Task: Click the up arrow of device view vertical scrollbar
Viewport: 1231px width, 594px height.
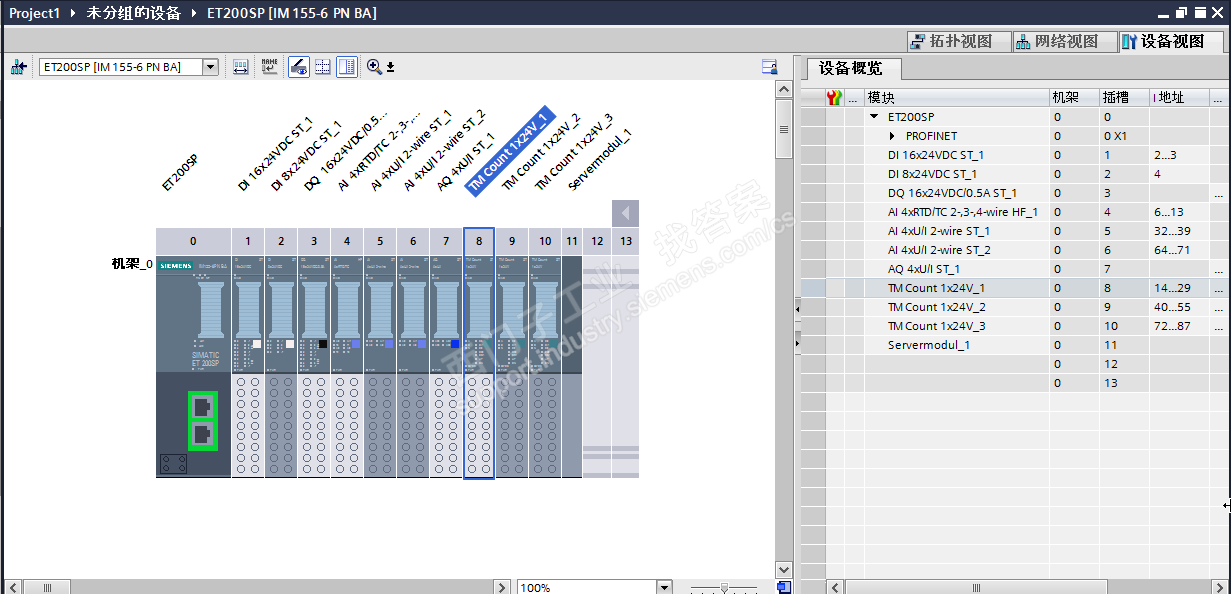Action: [784, 89]
